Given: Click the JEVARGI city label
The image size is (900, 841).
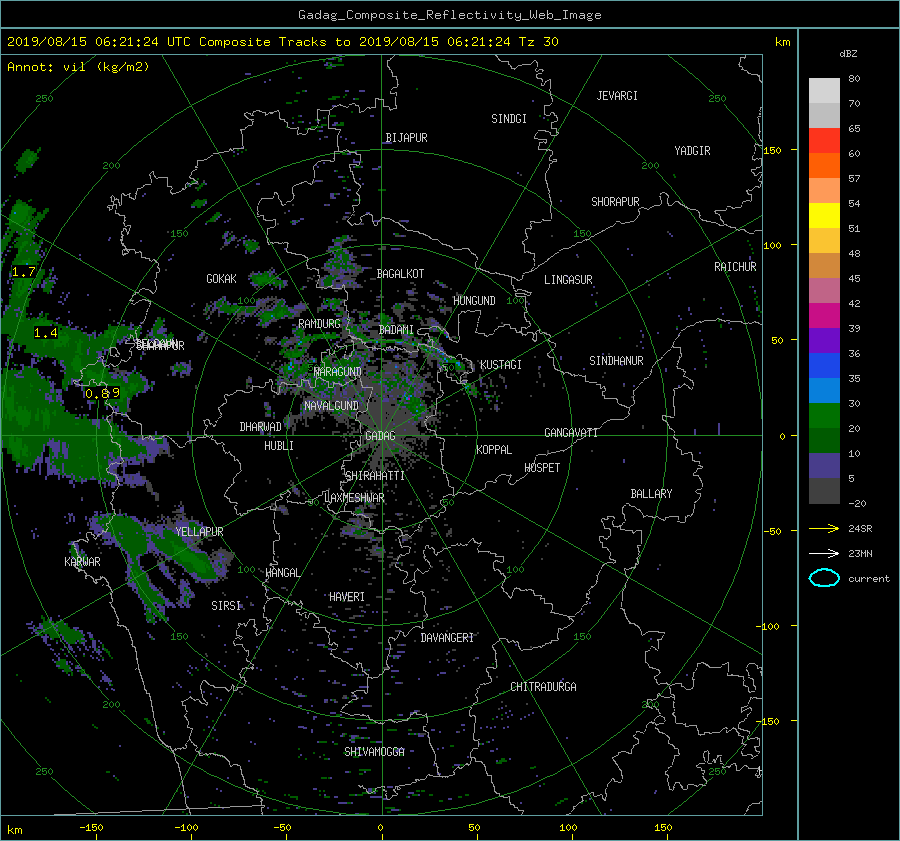Looking at the screenshot, I should point(617,96).
